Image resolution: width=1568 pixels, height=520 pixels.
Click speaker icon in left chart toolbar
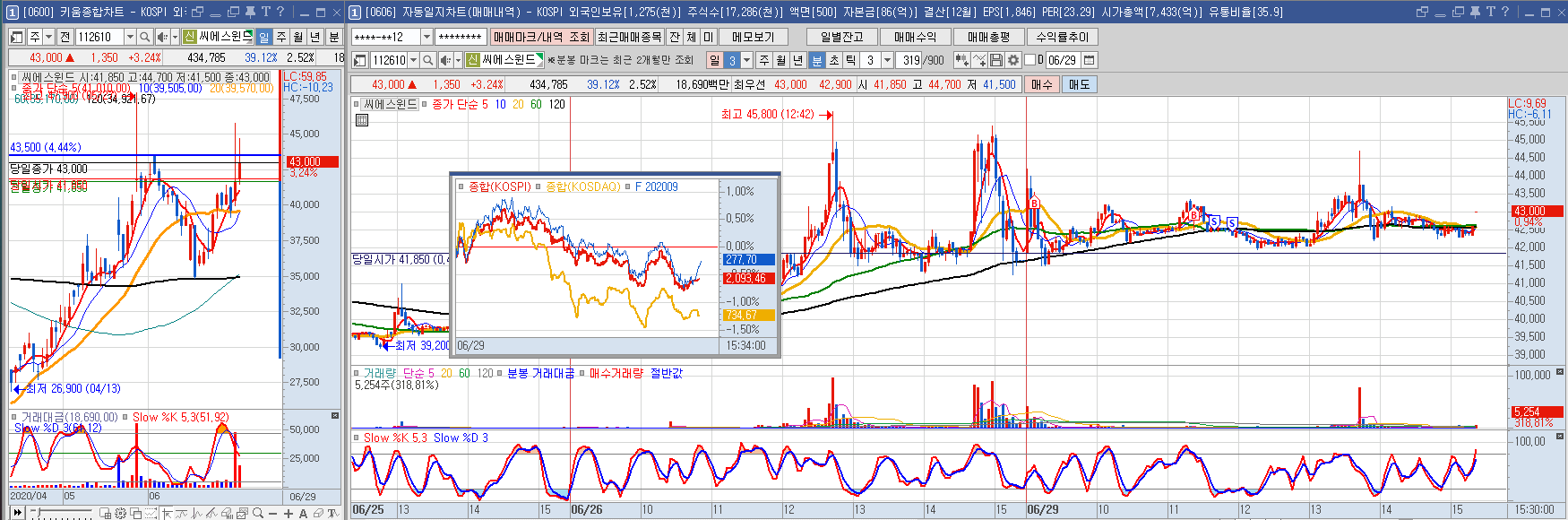162,37
